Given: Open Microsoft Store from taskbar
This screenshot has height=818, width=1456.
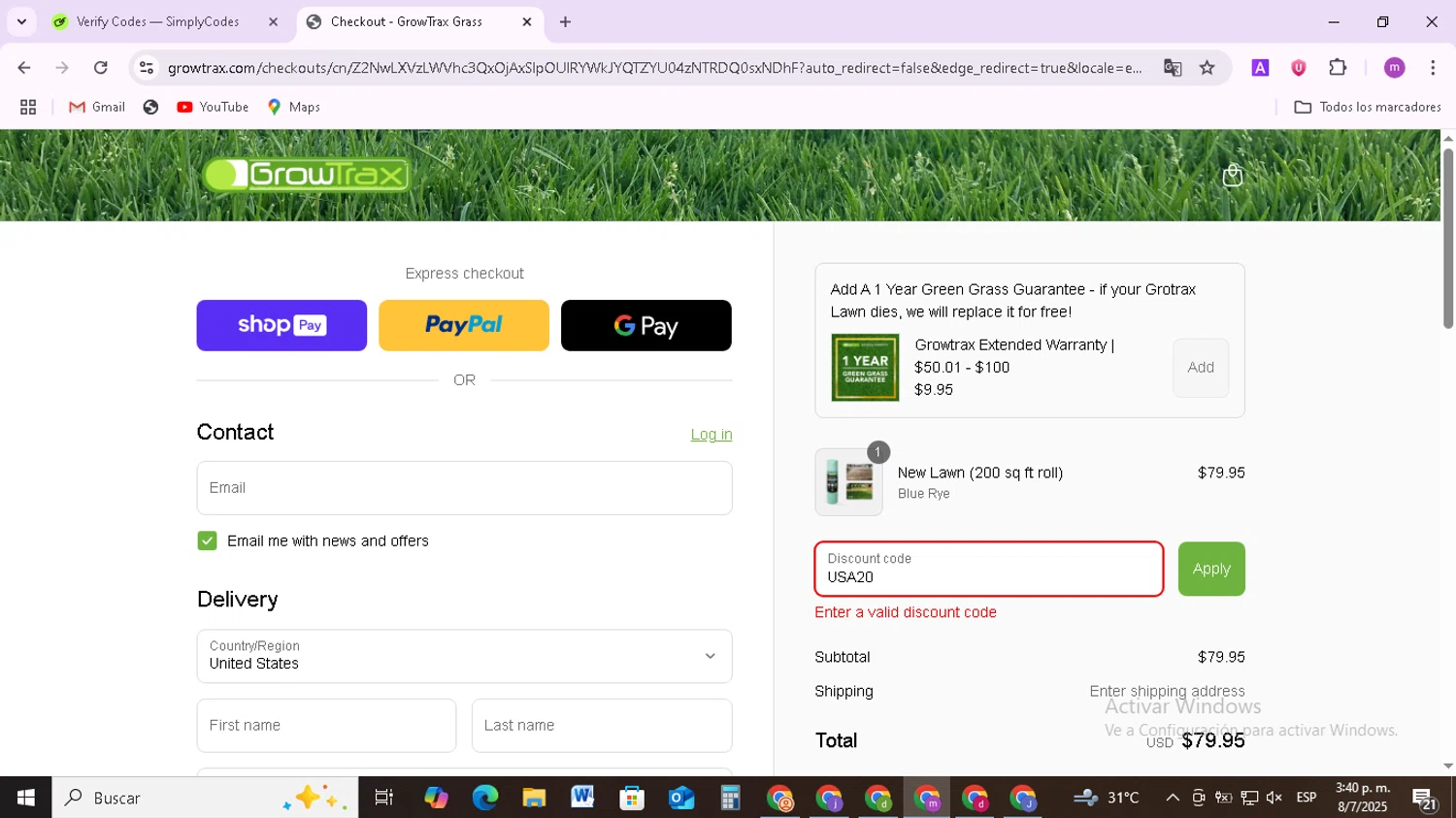Looking at the screenshot, I should [x=632, y=798].
